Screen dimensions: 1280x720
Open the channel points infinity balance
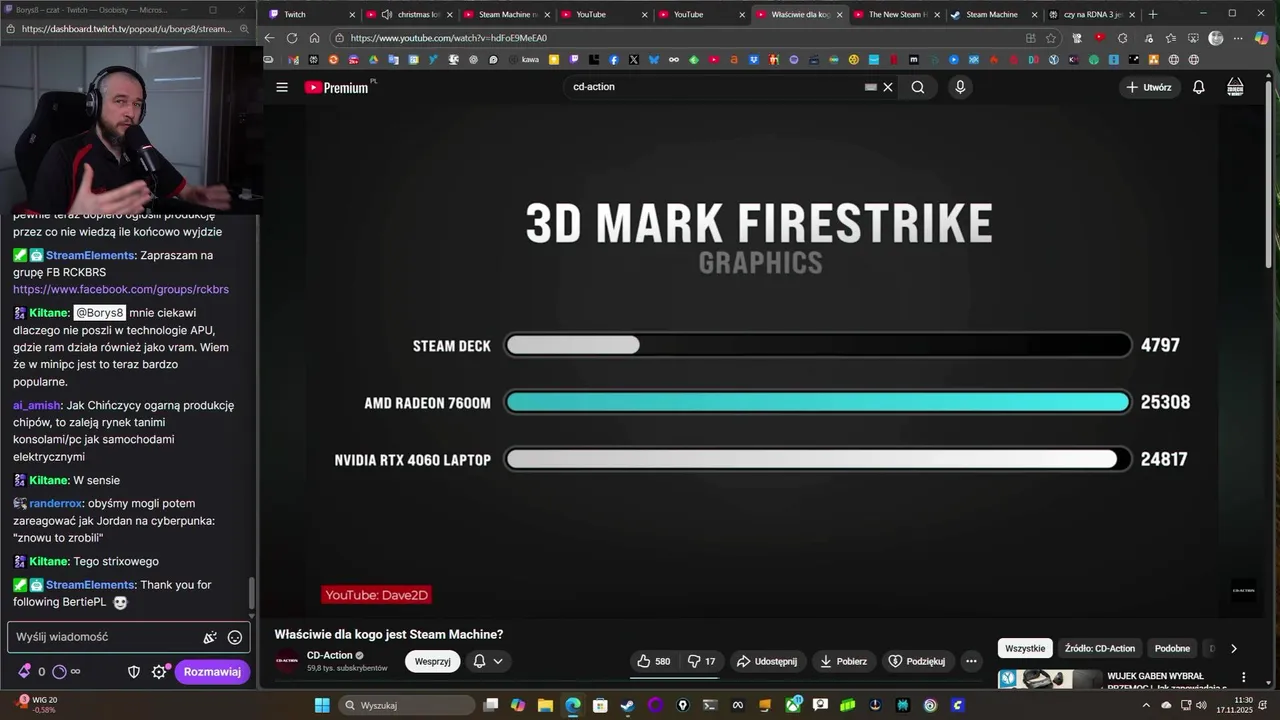point(66,672)
